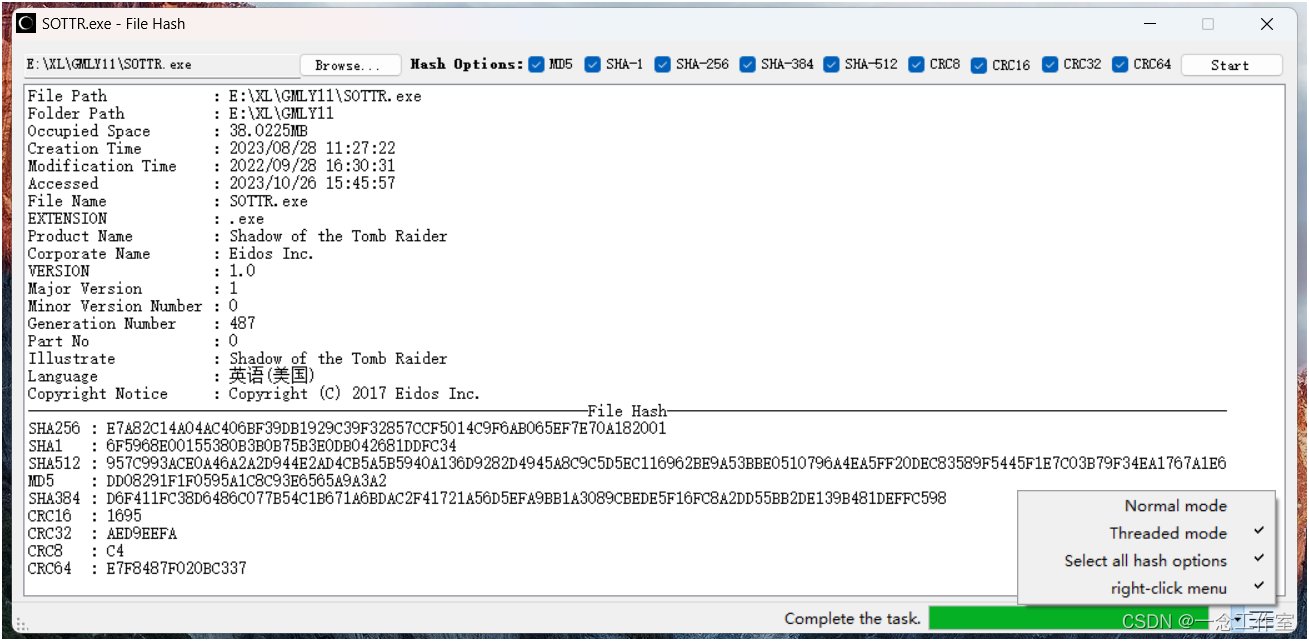Click the Hash Options label
This screenshot has width=1309, height=641.
(x=467, y=64)
